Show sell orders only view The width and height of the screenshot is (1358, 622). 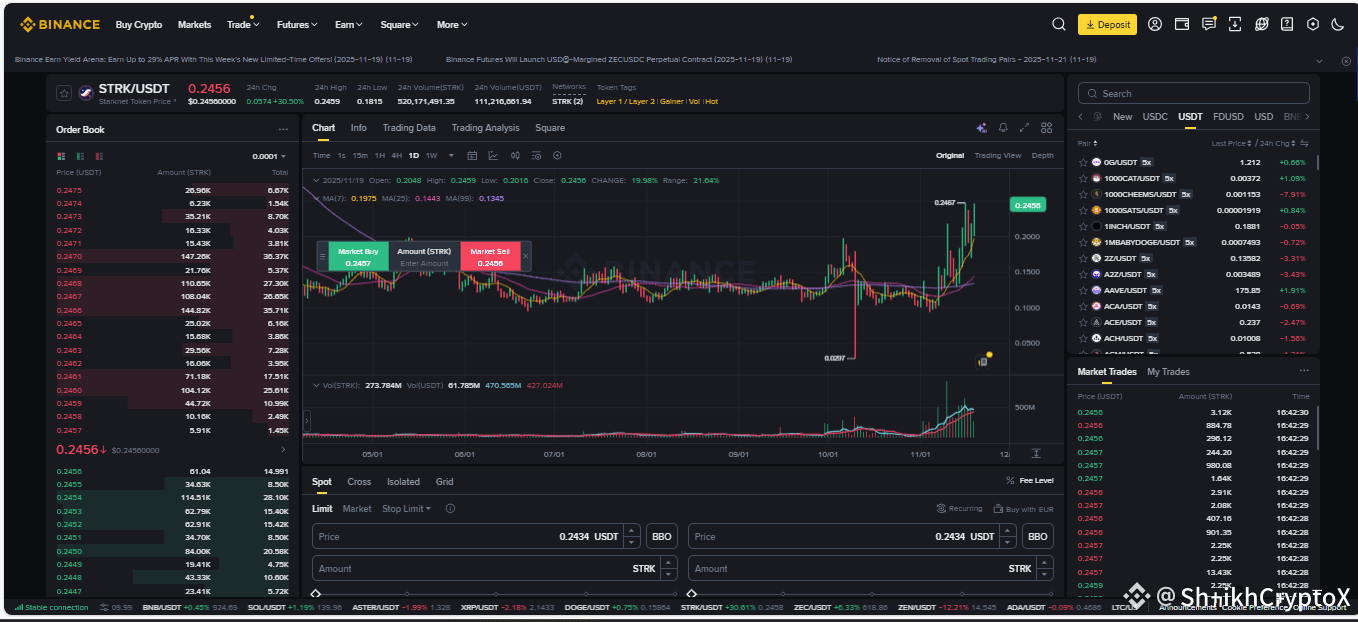[x=98, y=156]
